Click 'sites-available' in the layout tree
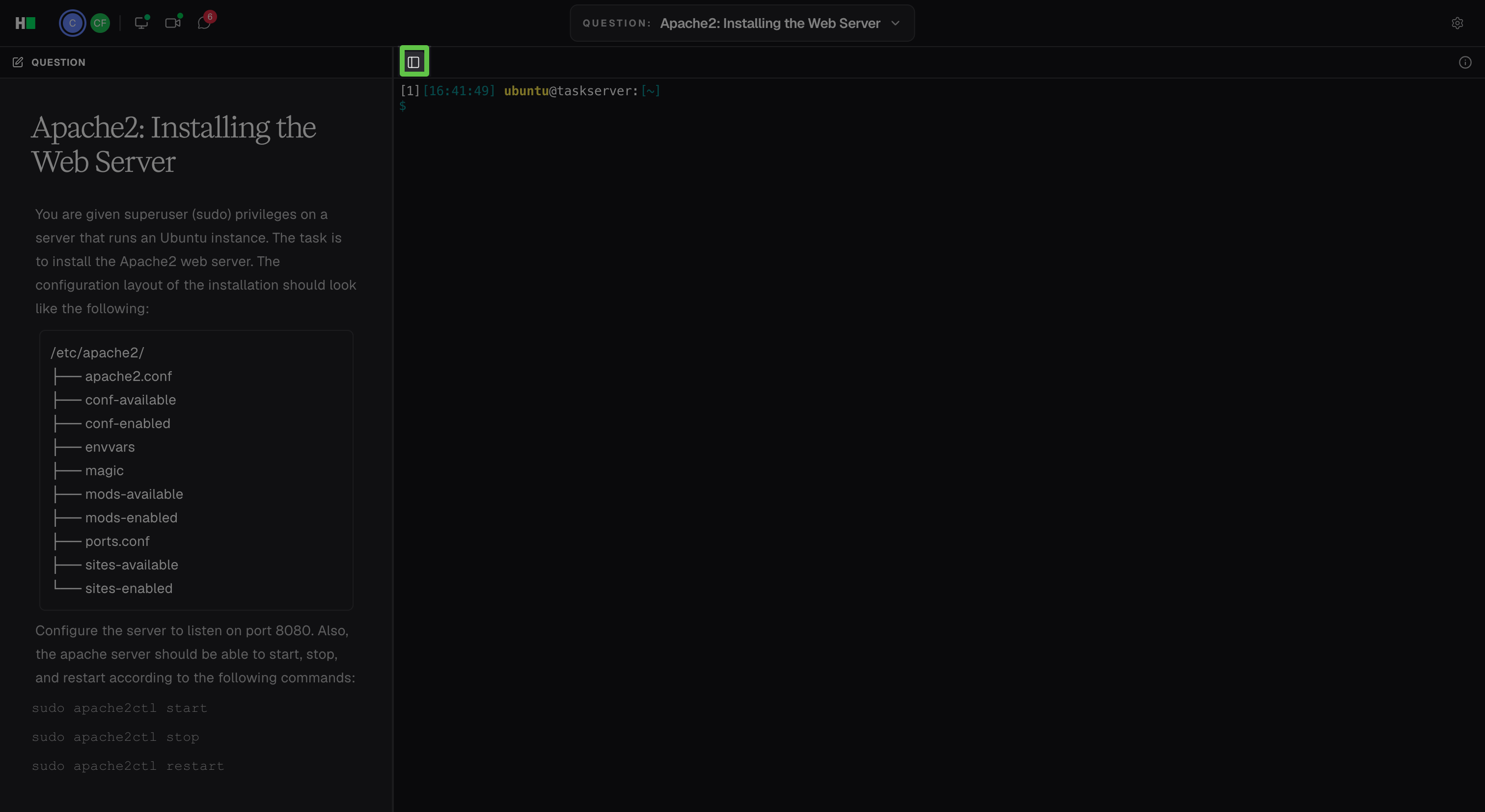Viewport: 1485px width, 812px height. tap(132, 566)
